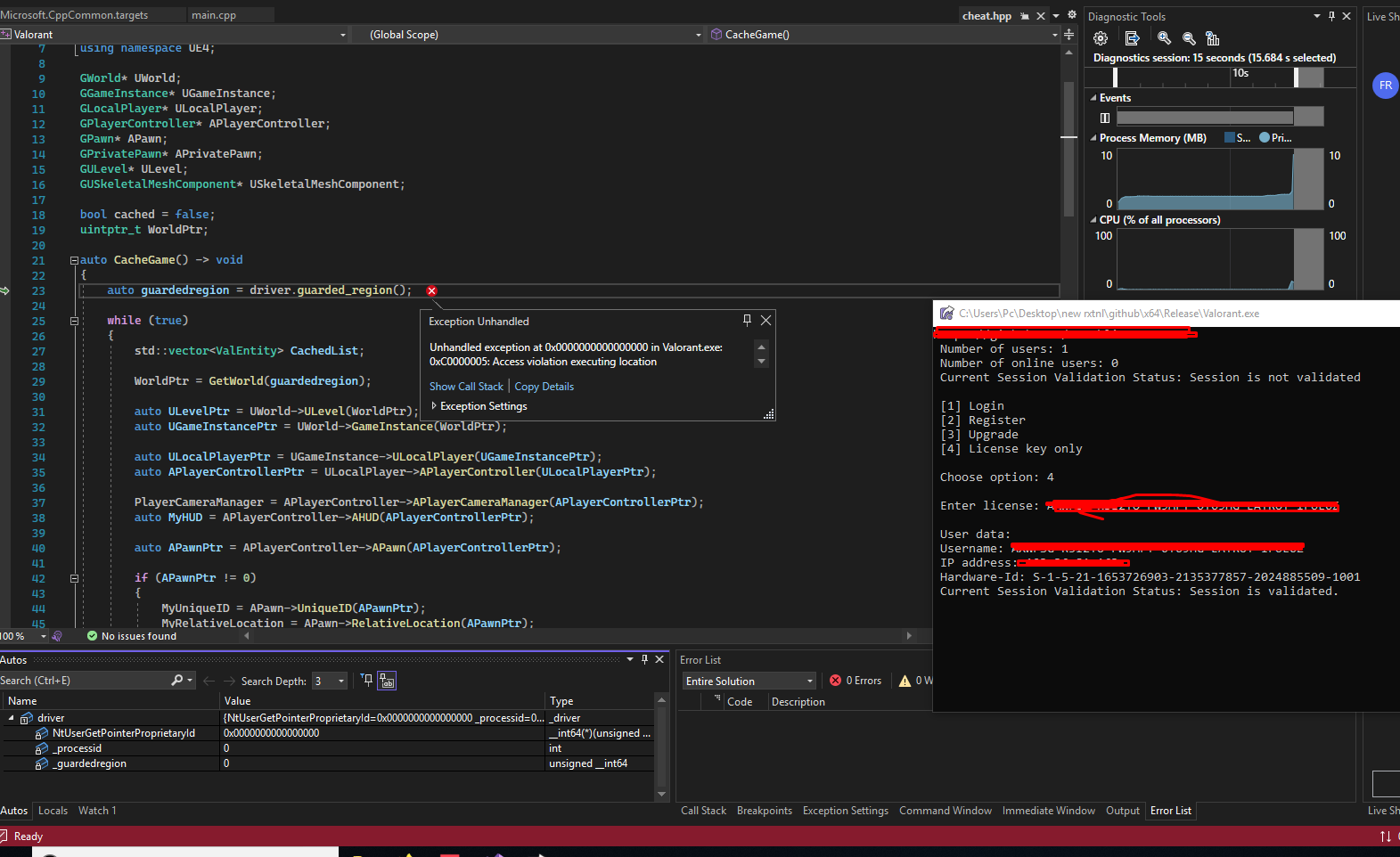Switch to the Breakpoints tab
Screen dimensions: 1400x857
[765, 811]
